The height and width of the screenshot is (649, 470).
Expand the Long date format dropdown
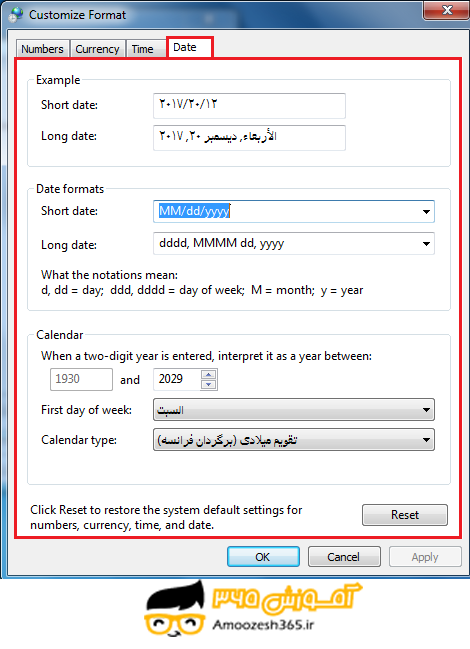click(426, 243)
